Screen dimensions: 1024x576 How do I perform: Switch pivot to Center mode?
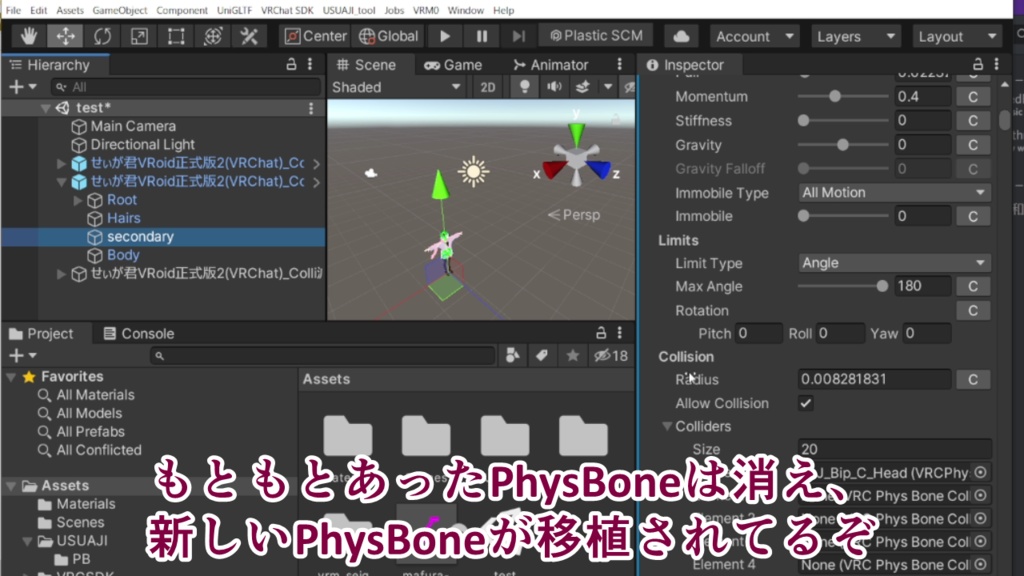pos(314,34)
